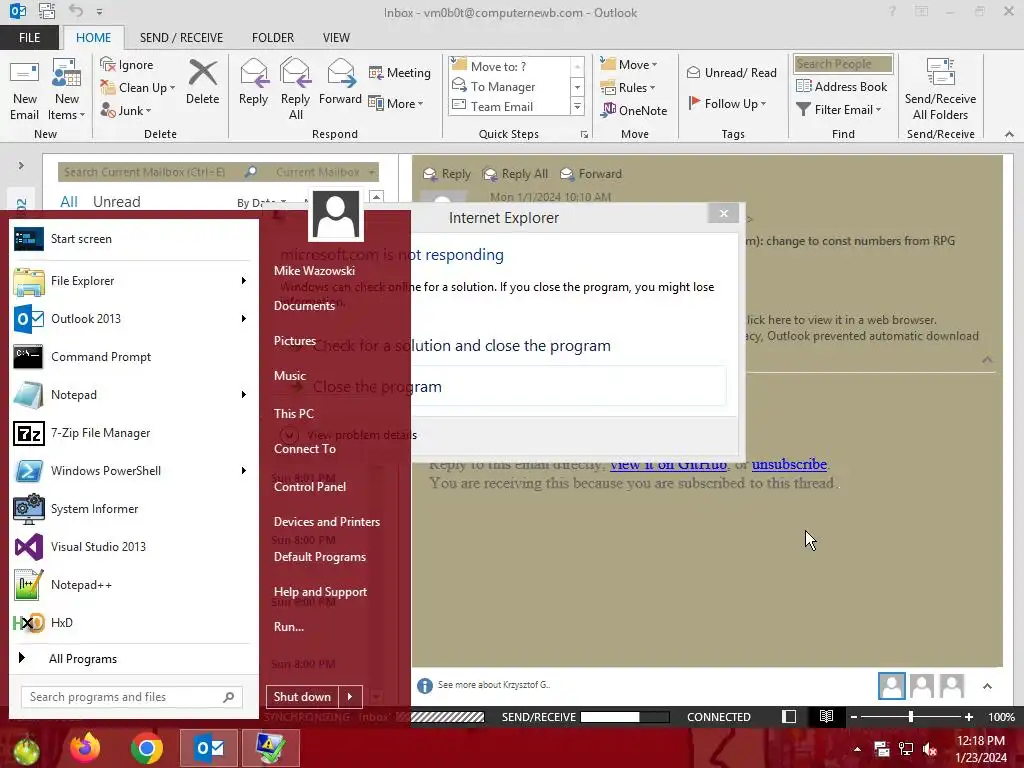Open New Items in ribbon
This screenshot has height=768, width=1024.
[x=67, y=90]
